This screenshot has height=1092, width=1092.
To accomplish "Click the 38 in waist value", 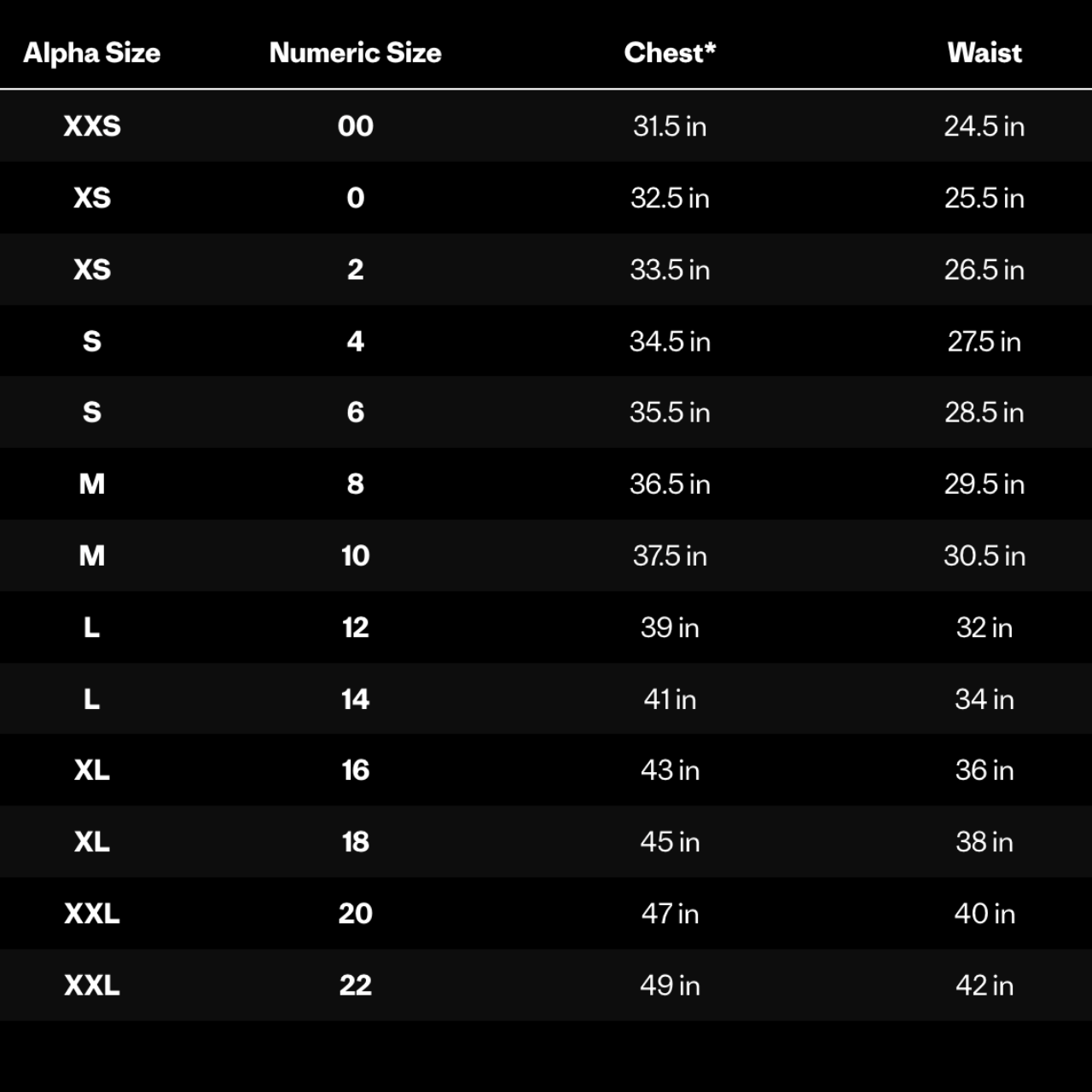I will [985, 841].
